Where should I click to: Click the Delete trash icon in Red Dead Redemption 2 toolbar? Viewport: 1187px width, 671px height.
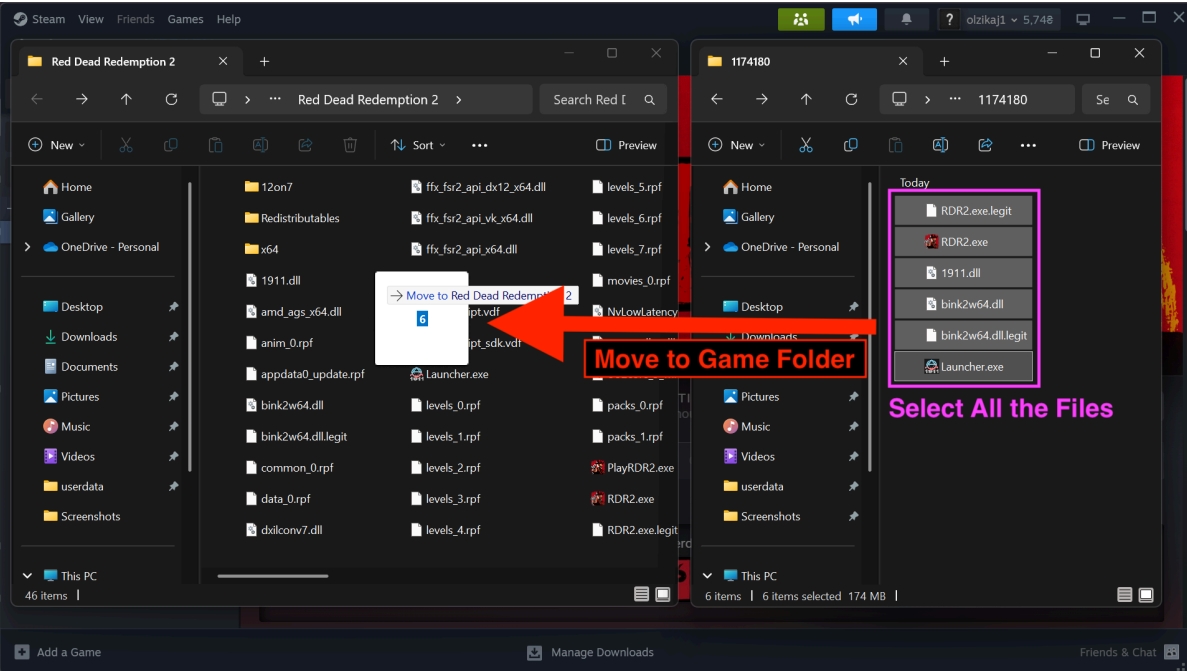(x=350, y=145)
